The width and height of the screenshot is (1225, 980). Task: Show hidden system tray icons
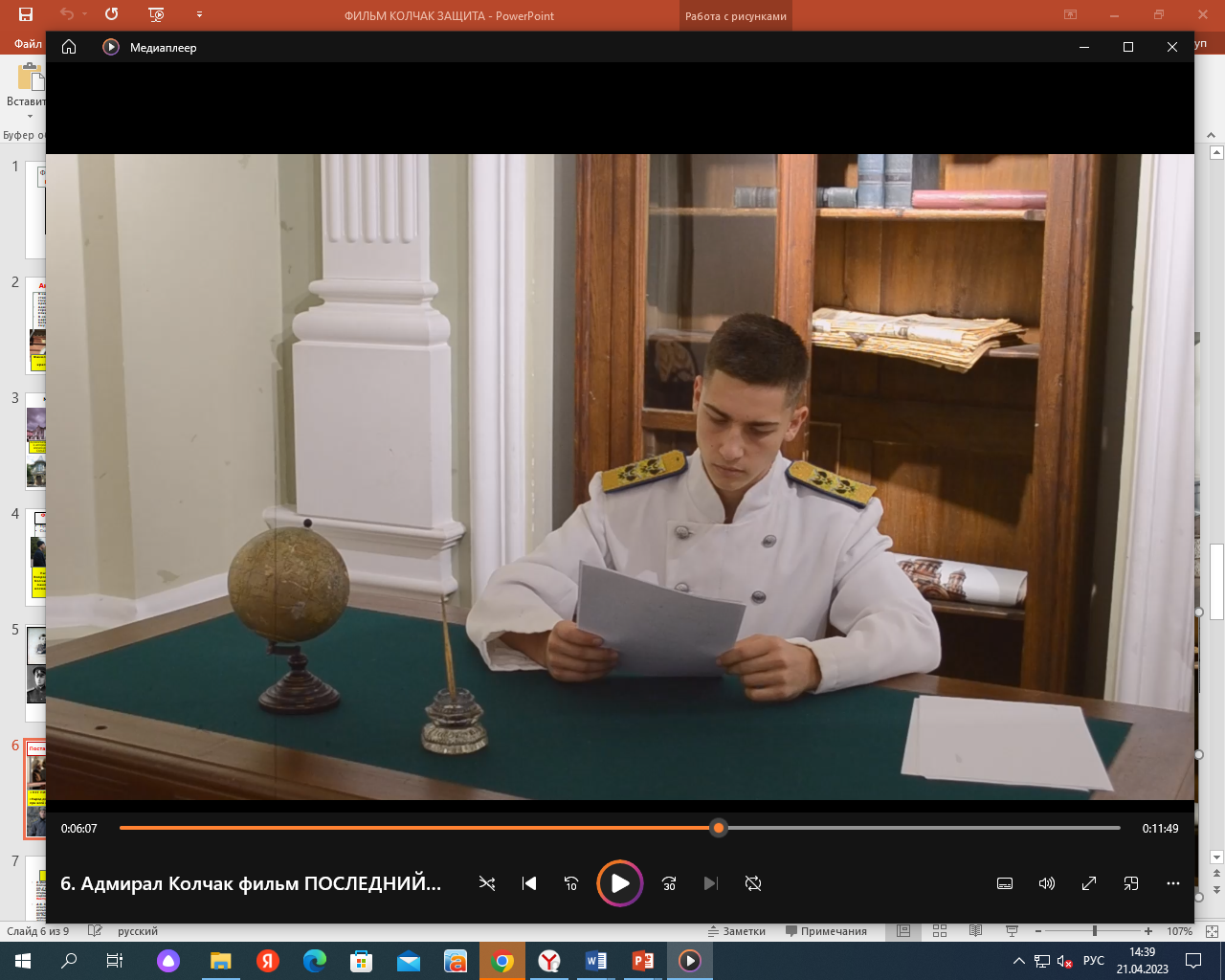click(1018, 961)
